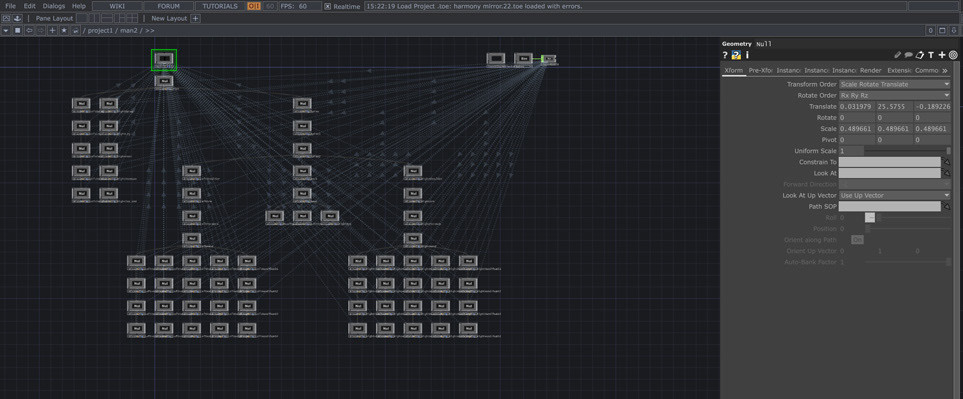Screen dimensions: 963x399
Task: Toggle the orange power/pause button
Action: coord(254,6)
